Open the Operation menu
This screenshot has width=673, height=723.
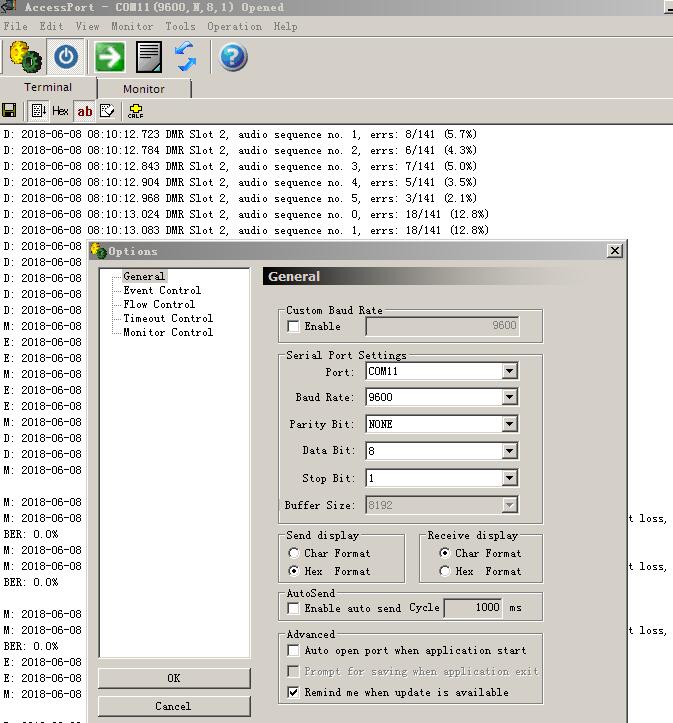[234, 26]
